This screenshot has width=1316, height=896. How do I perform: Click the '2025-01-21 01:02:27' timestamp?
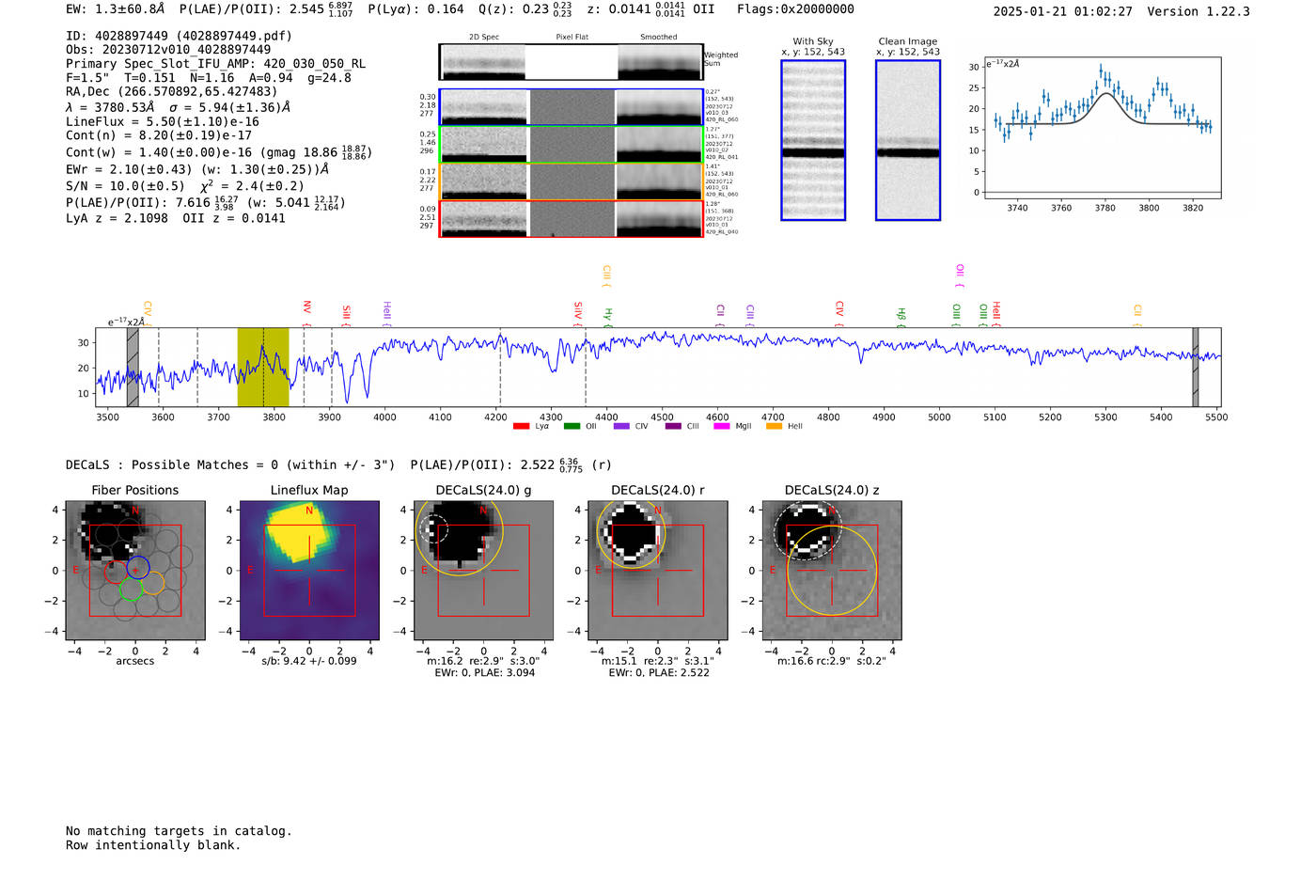pos(1062,11)
